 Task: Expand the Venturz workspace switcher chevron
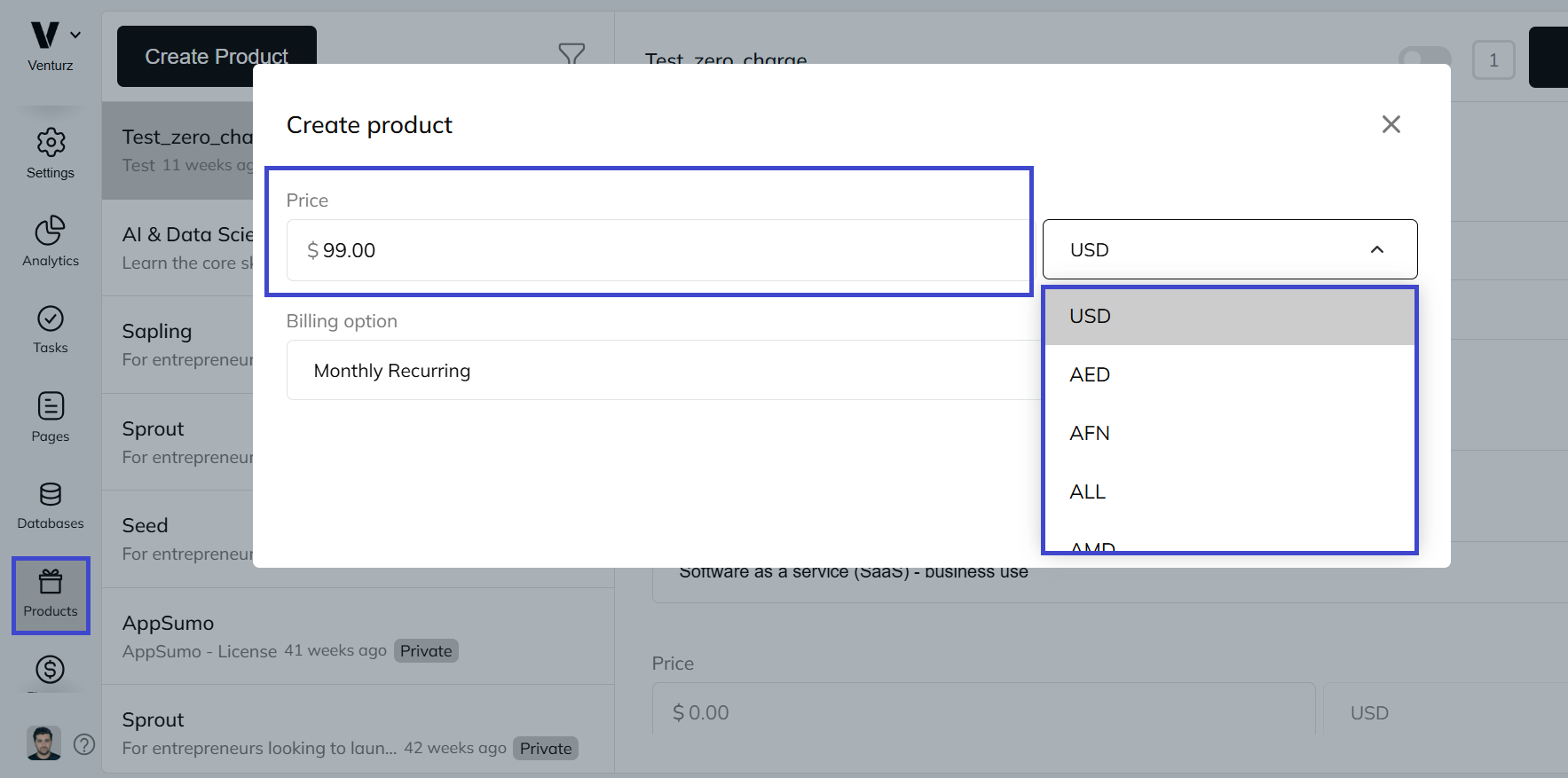[x=75, y=34]
